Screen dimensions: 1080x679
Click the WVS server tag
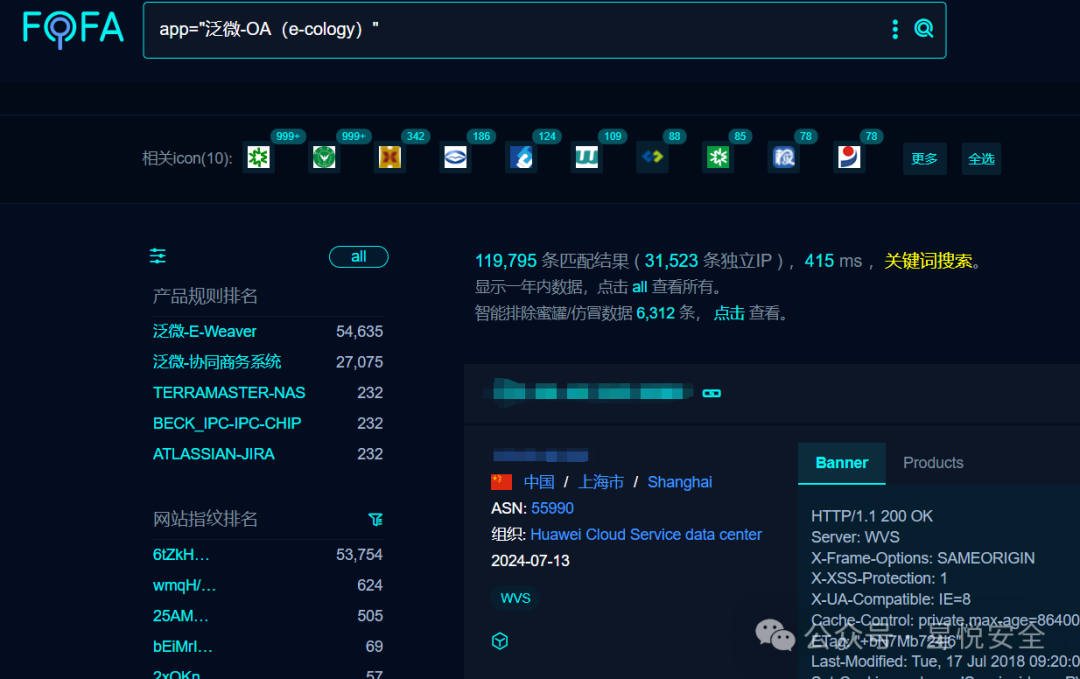(515, 598)
